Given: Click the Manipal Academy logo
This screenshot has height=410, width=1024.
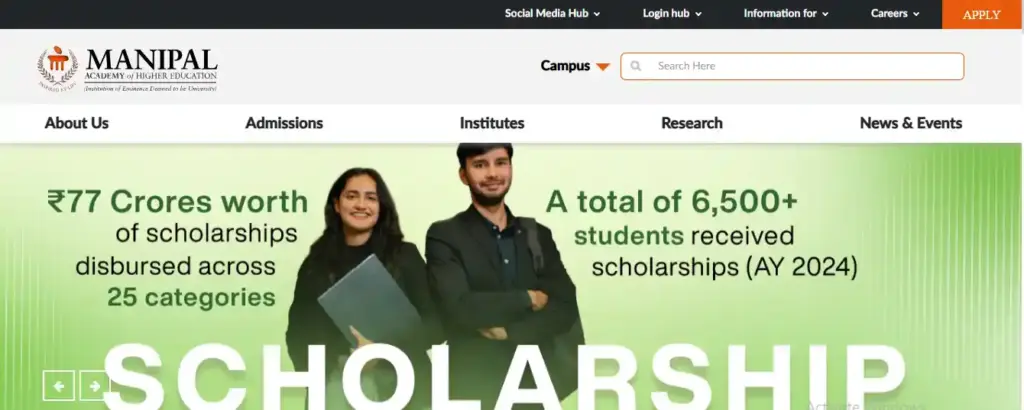Looking at the screenshot, I should pos(127,69).
